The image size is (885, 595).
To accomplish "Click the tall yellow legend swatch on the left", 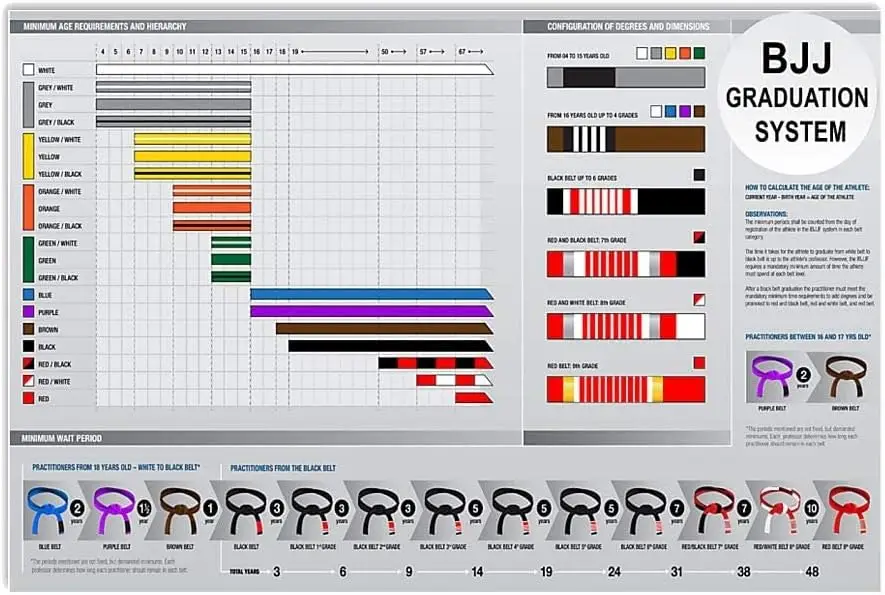I will [28, 156].
